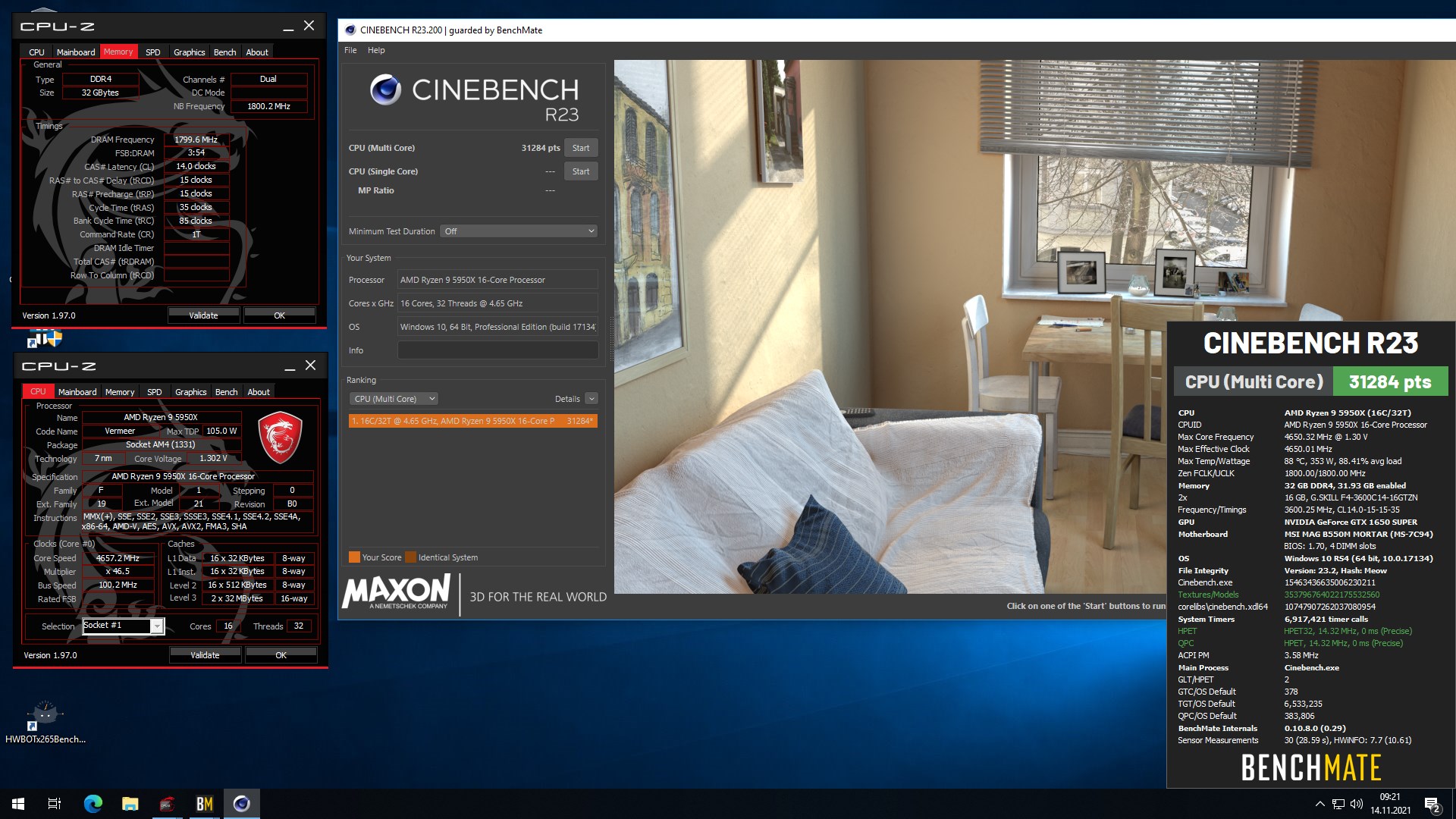Minimize the lower CPU-Z CPU window
This screenshot has width=1456, height=819.
(x=290, y=367)
